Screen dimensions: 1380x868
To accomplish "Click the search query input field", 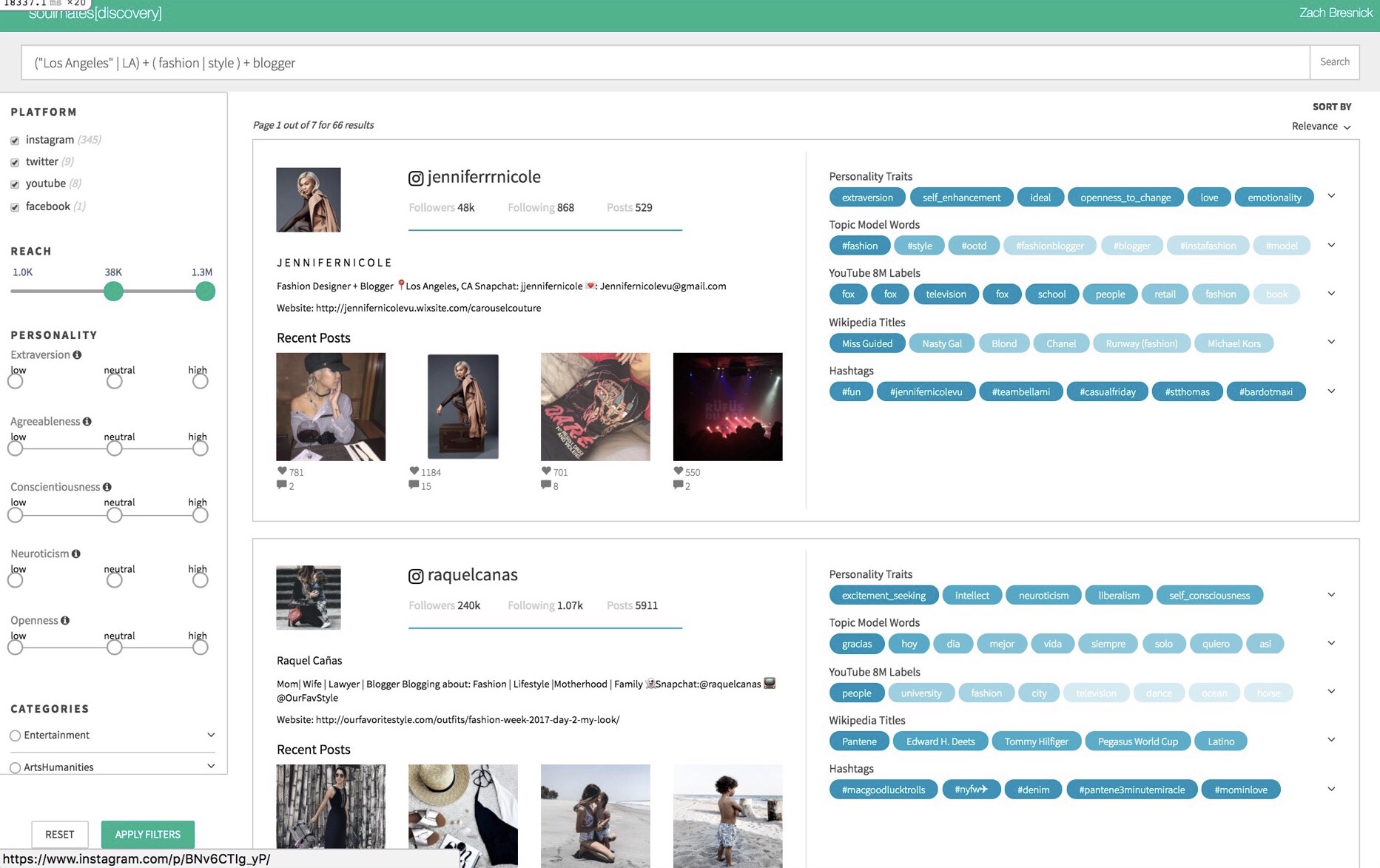I will (665, 63).
